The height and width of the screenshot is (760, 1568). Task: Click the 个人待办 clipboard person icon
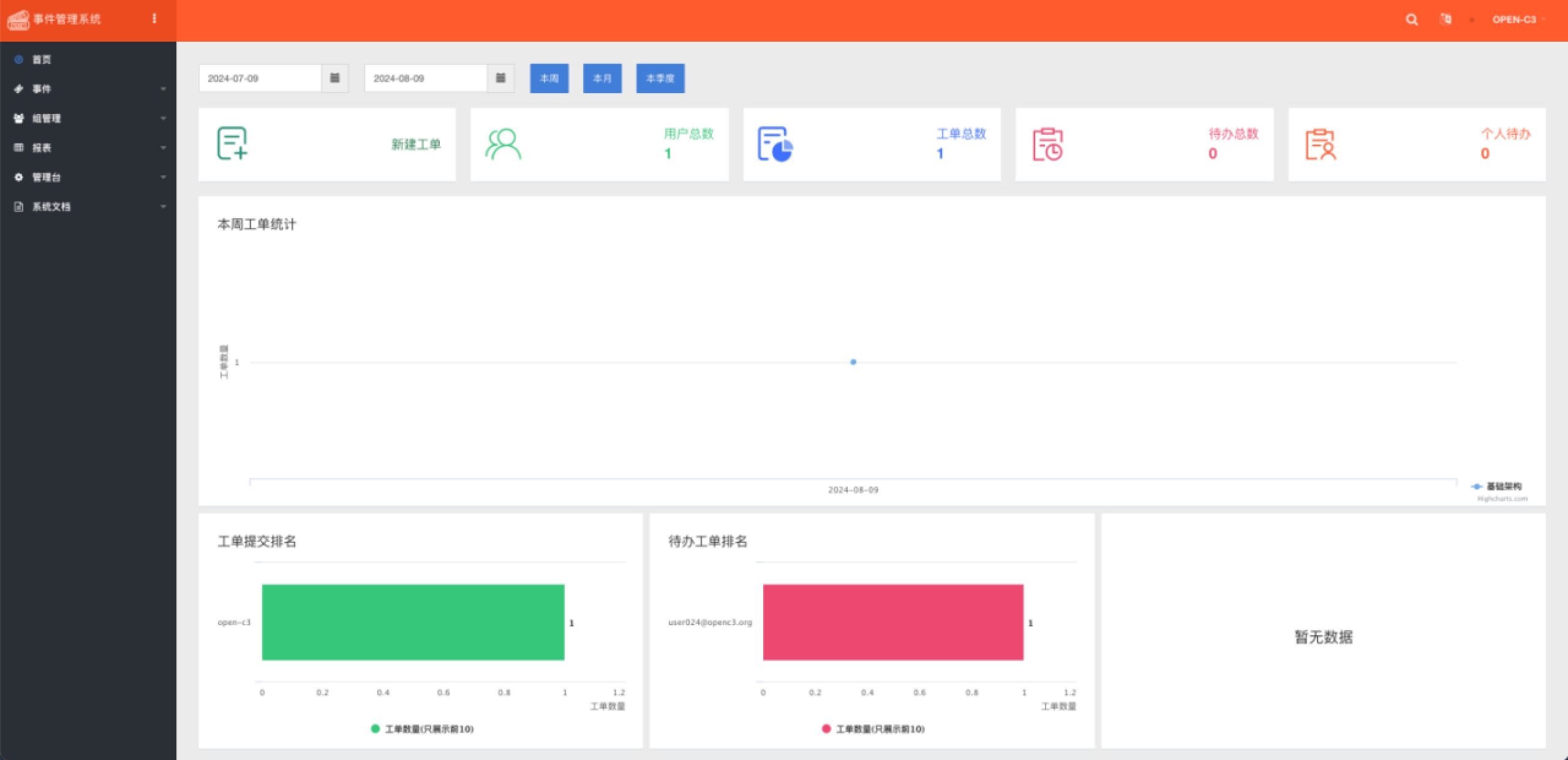[1320, 145]
